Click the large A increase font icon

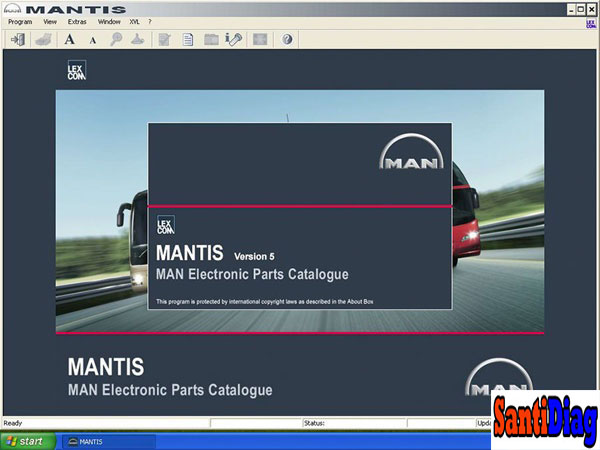click(69, 39)
